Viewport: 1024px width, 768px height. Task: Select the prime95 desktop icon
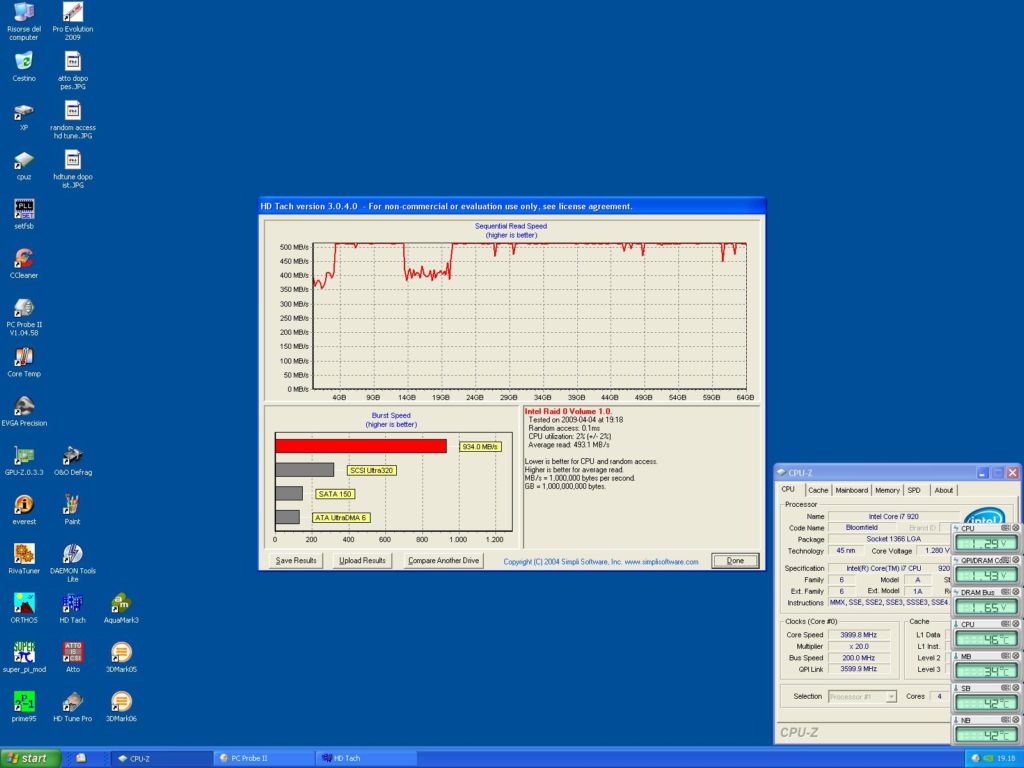point(24,707)
